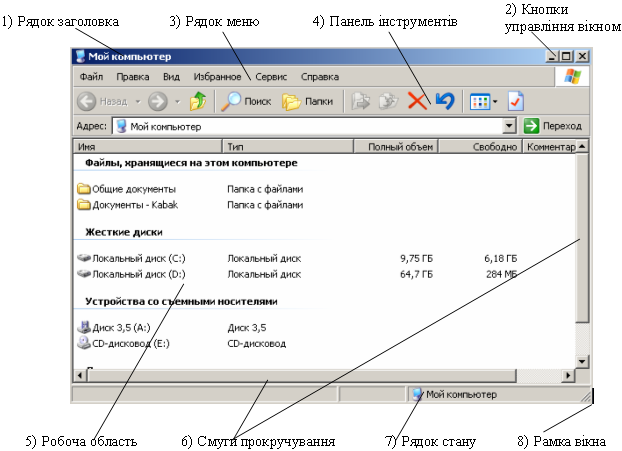Click the Жесткие диски group heading
Viewport: 622px width, 451px height.
(124, 232)
